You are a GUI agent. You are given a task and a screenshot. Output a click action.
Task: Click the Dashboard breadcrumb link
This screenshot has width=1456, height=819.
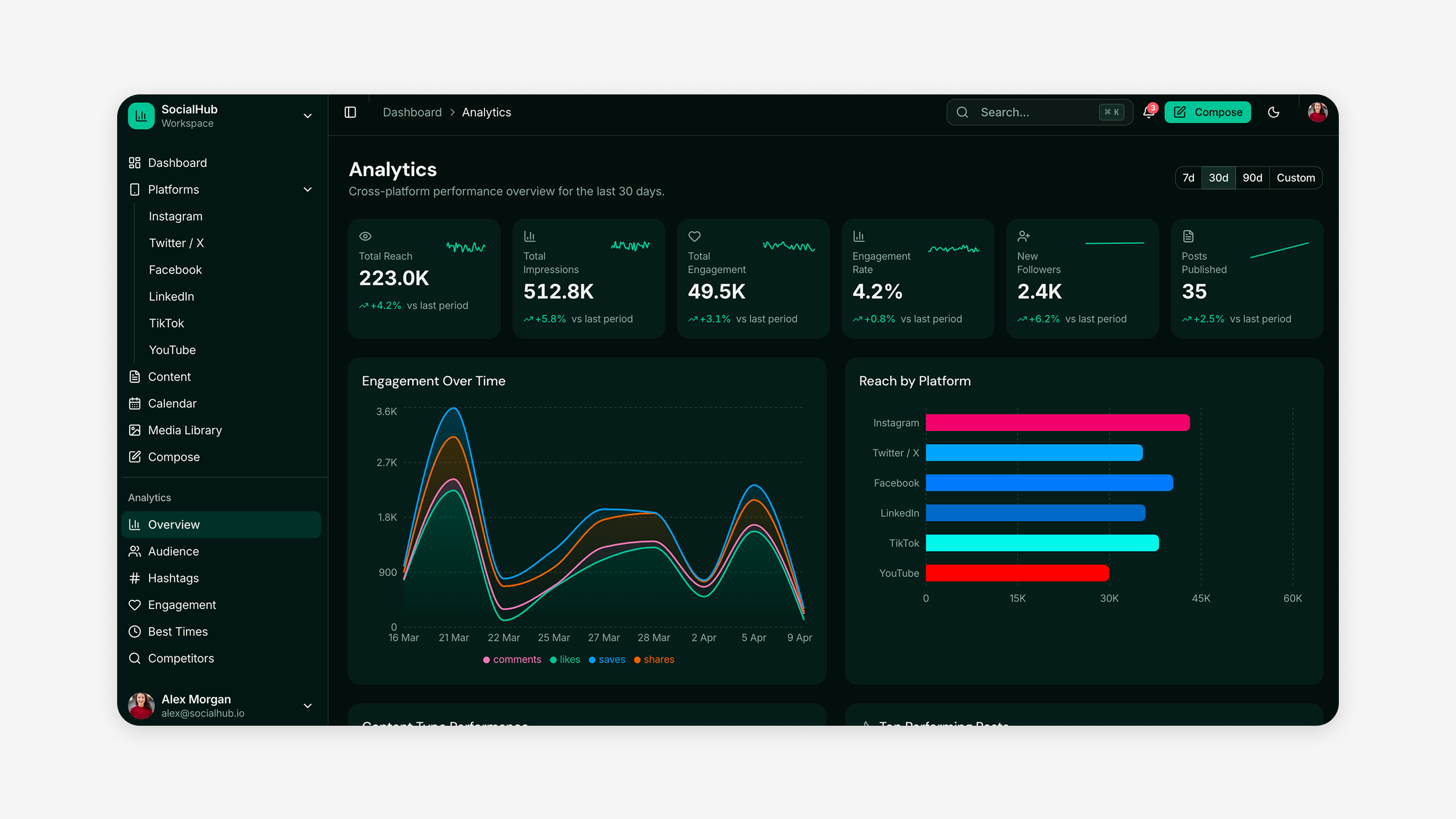tap(412, 112)
